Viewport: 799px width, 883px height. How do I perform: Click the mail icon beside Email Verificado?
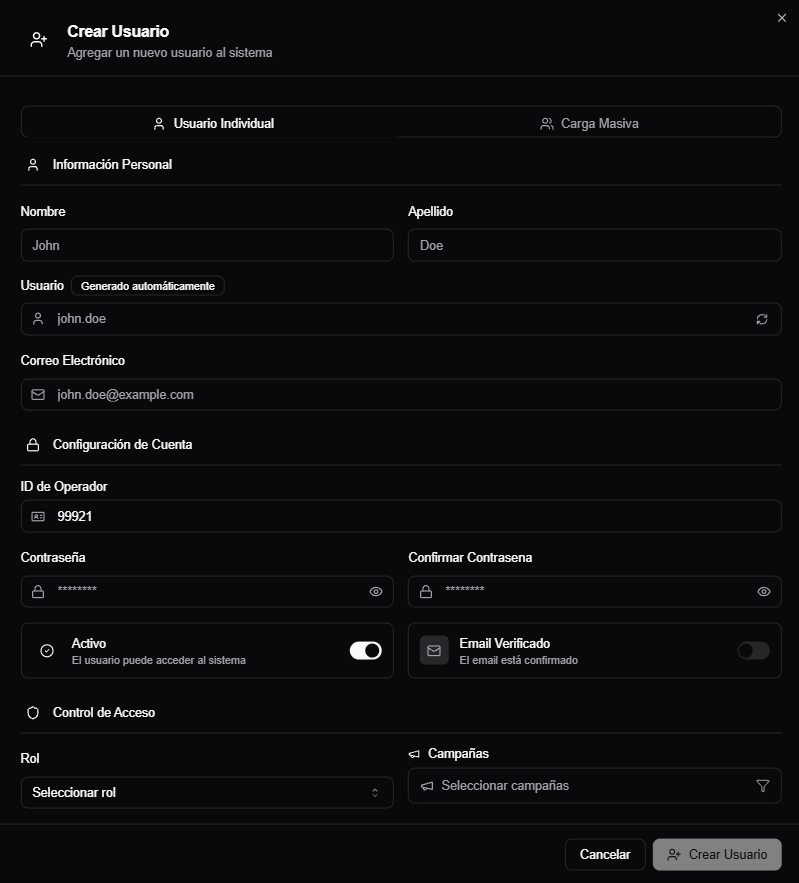tap(434, 650)
